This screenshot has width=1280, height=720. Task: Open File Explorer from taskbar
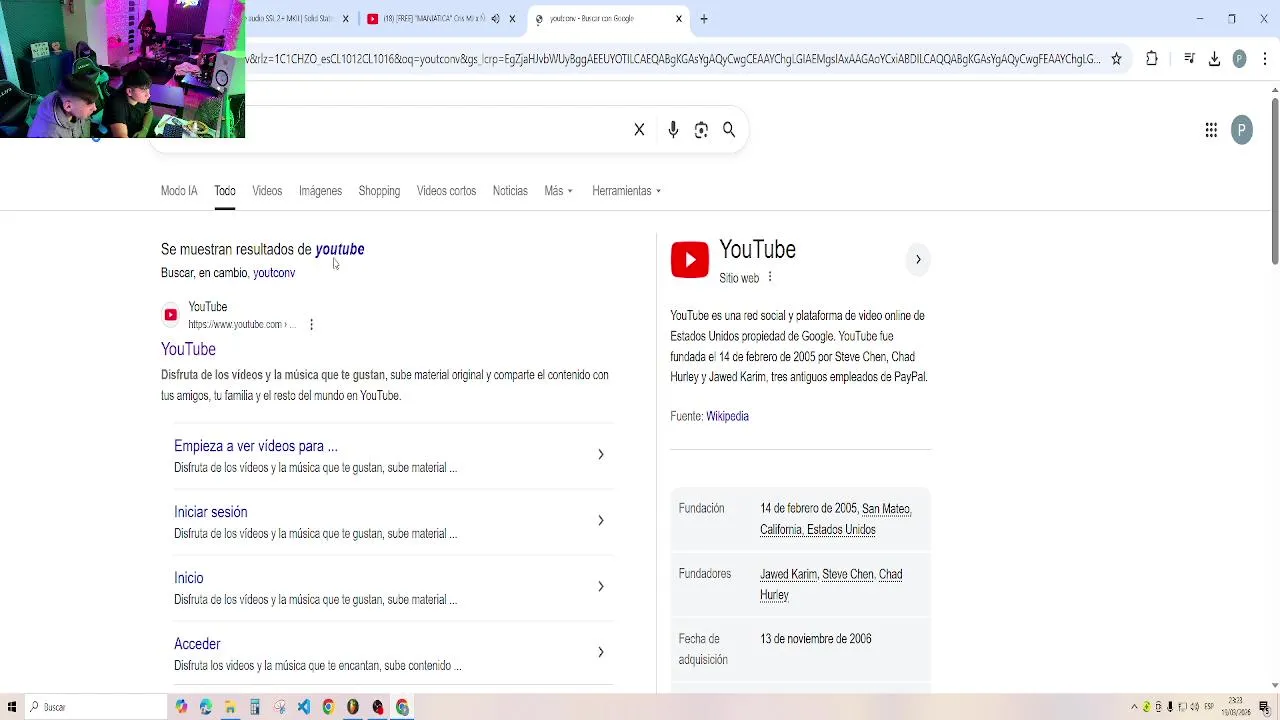click(x=230, y=707)
